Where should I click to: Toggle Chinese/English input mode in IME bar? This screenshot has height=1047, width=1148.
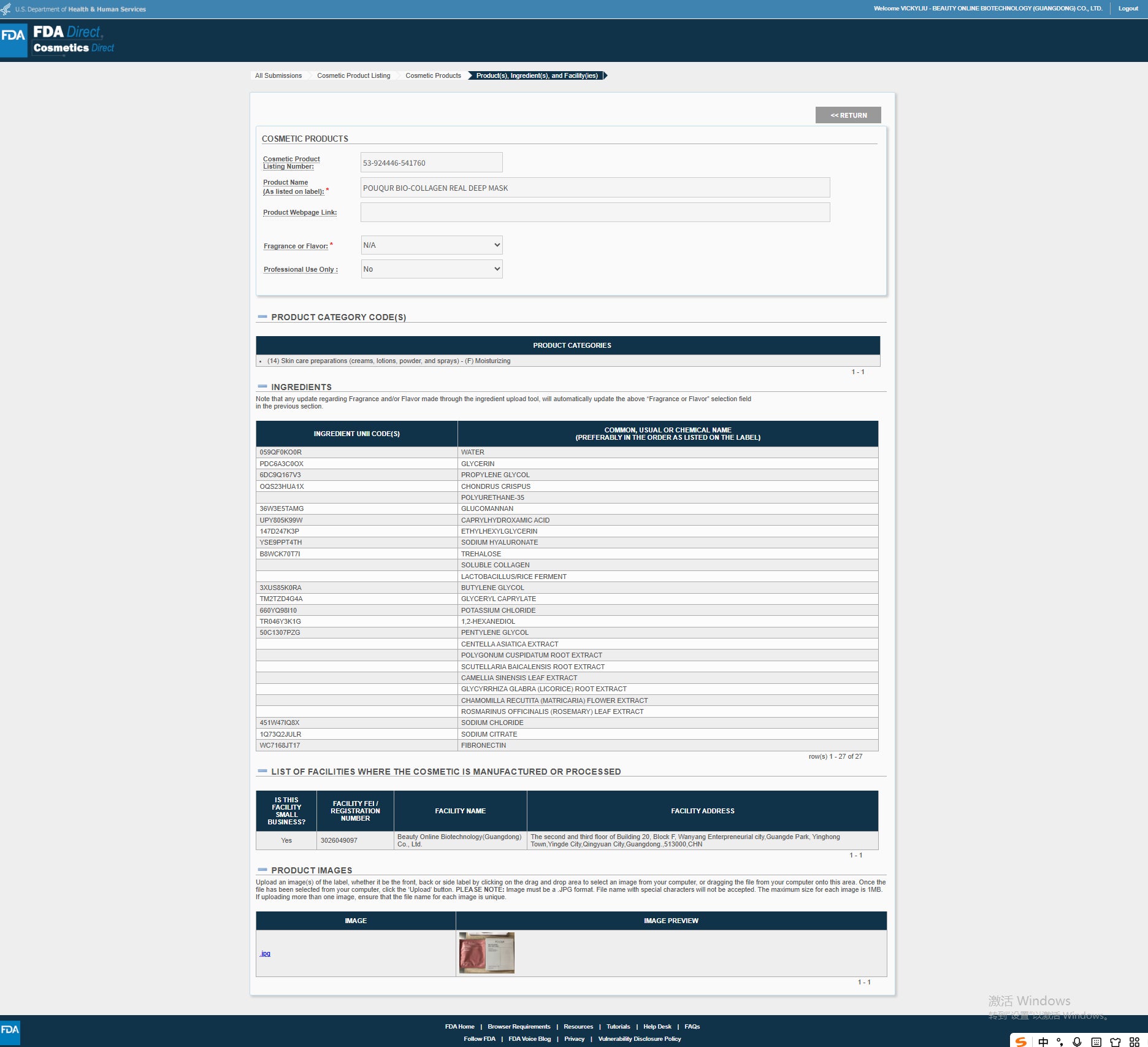tap(1043, 1041)
